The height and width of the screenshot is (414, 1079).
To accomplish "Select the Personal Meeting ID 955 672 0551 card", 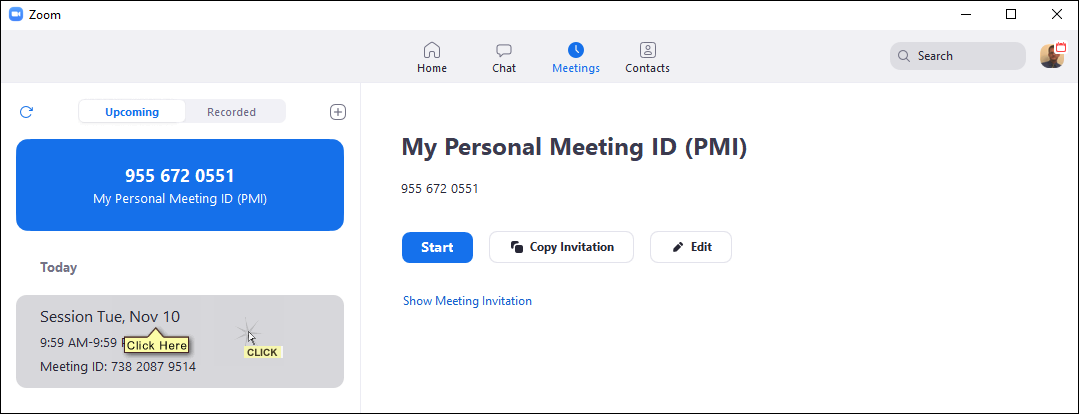I will click(180, 185).
